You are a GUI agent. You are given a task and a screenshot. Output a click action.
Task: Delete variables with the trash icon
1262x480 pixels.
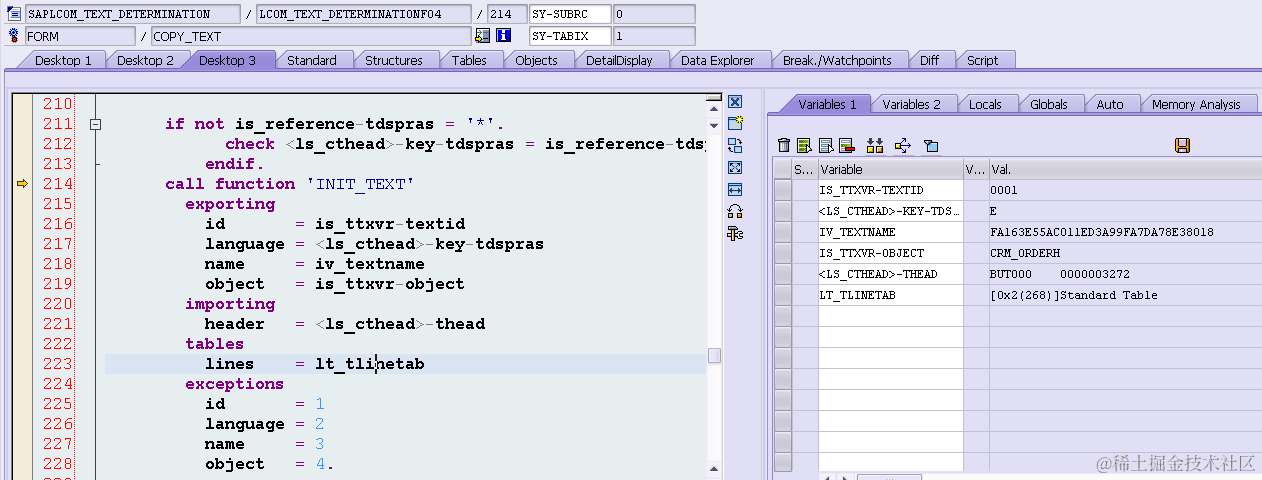coord(785,146)
